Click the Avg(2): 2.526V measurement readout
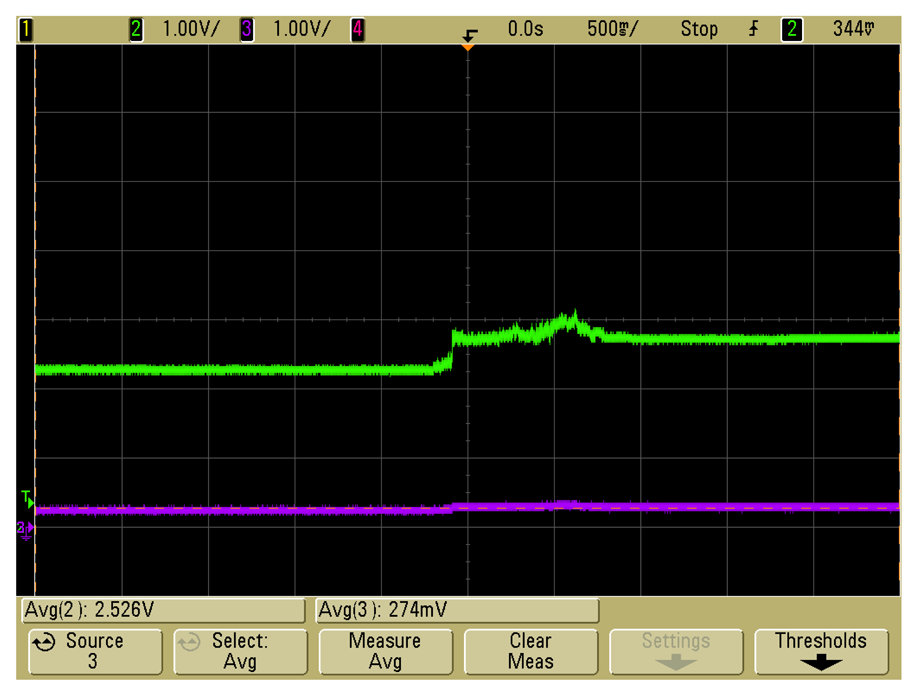 coord(162,610)
